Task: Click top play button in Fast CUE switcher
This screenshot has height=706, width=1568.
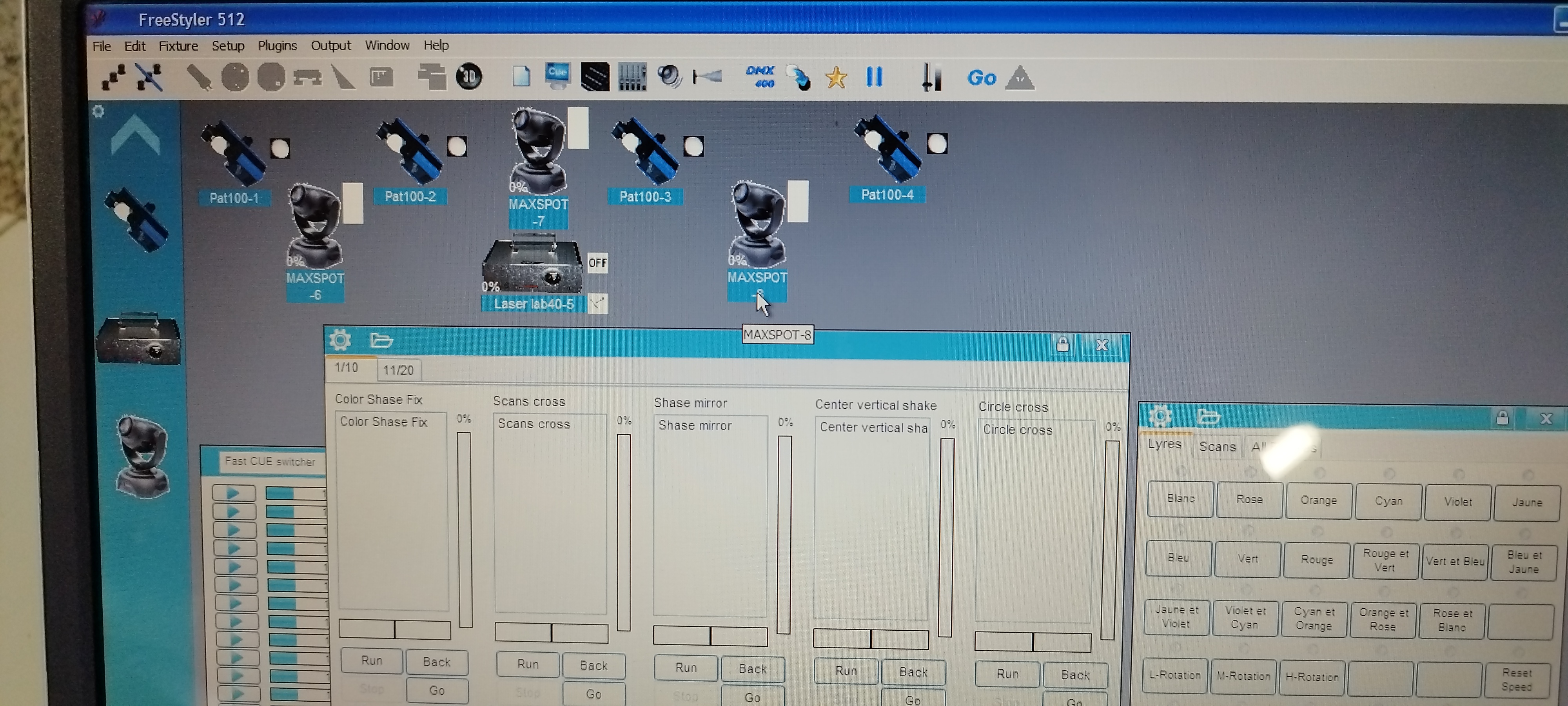Action: (234, 493)
